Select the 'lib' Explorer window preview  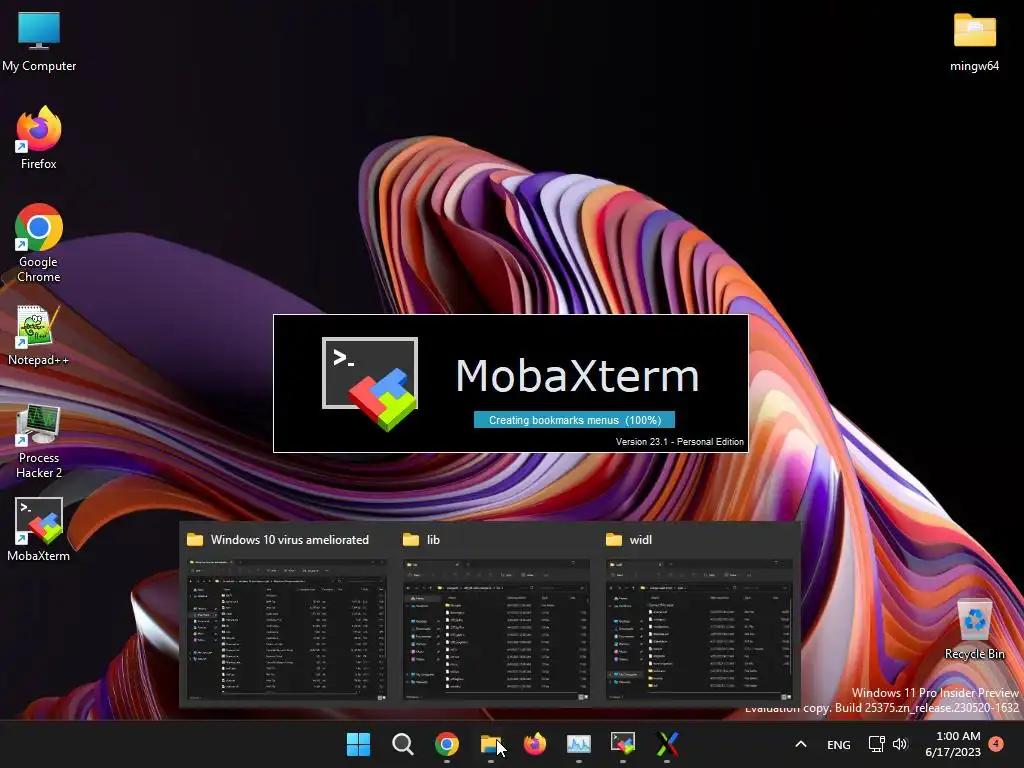pos(496,630)
